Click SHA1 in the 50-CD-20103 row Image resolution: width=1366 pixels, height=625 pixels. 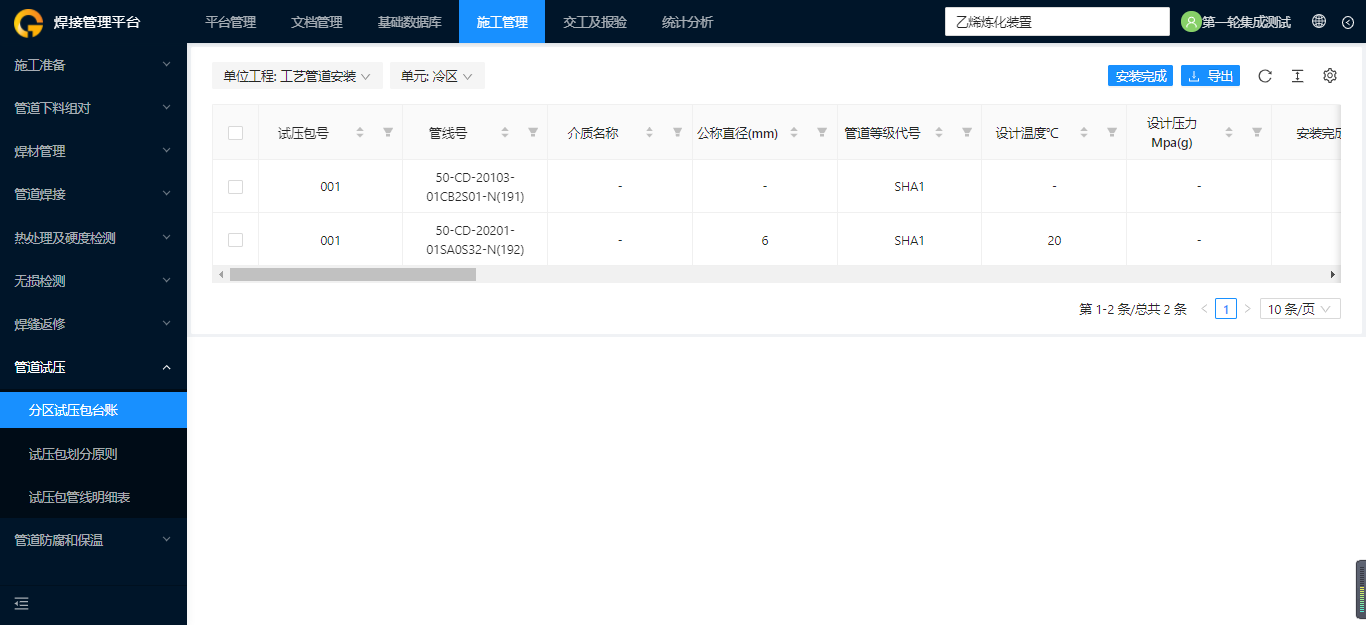pyautogui.click(x=909, y=187)
